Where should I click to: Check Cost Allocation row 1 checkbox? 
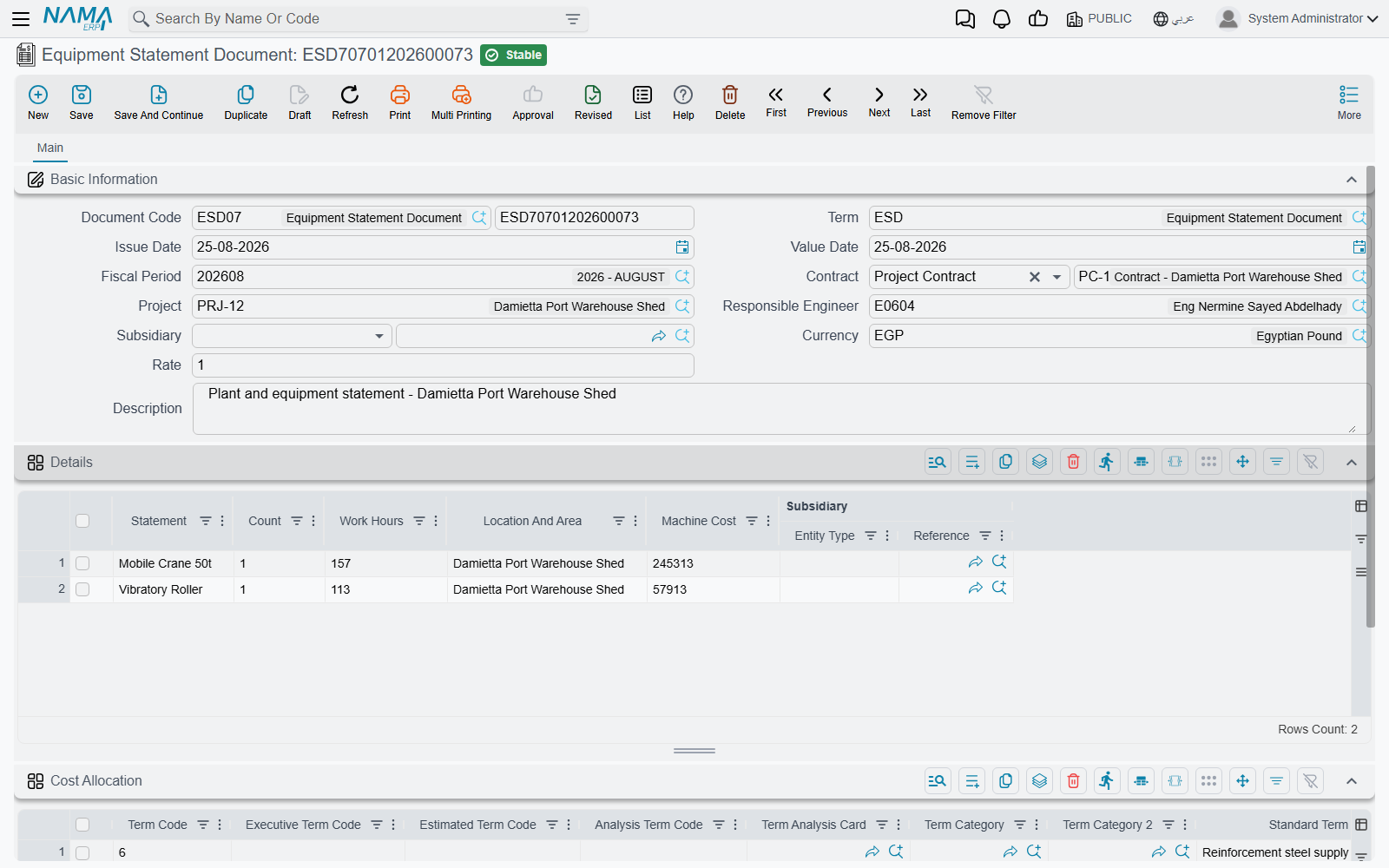coord(82,852)
